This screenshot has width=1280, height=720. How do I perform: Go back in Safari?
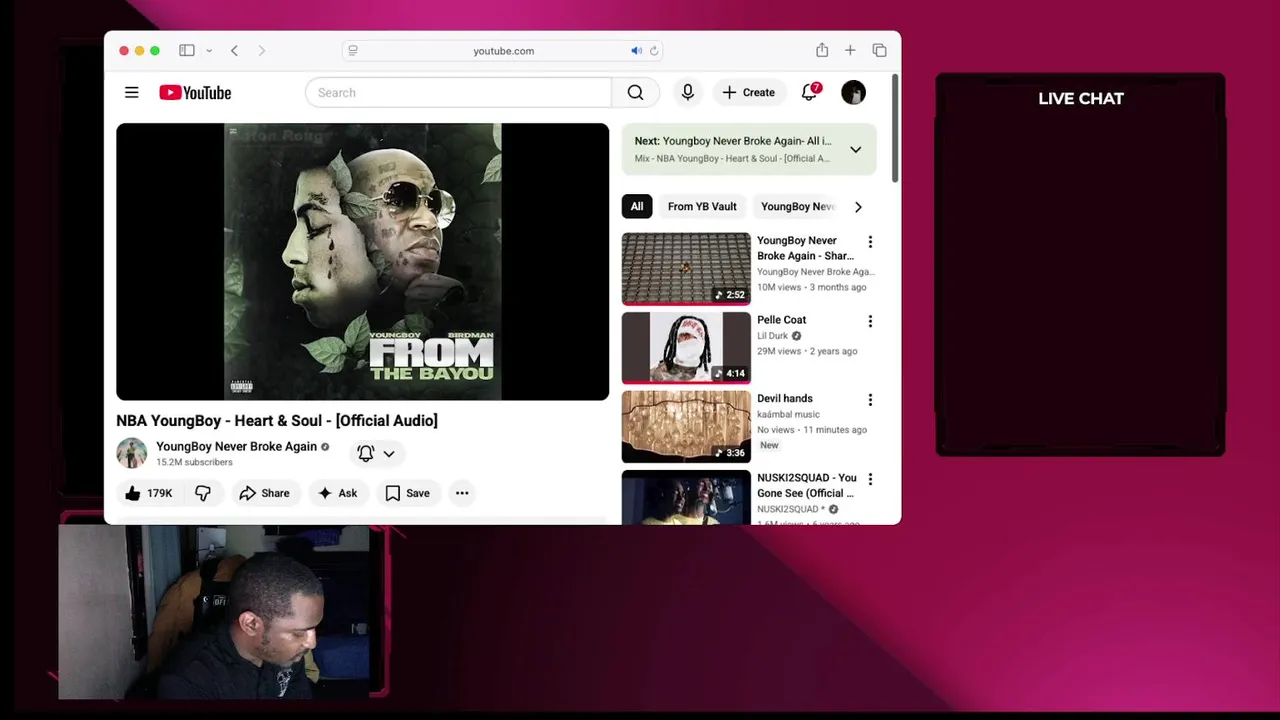[x=234, y=50]
